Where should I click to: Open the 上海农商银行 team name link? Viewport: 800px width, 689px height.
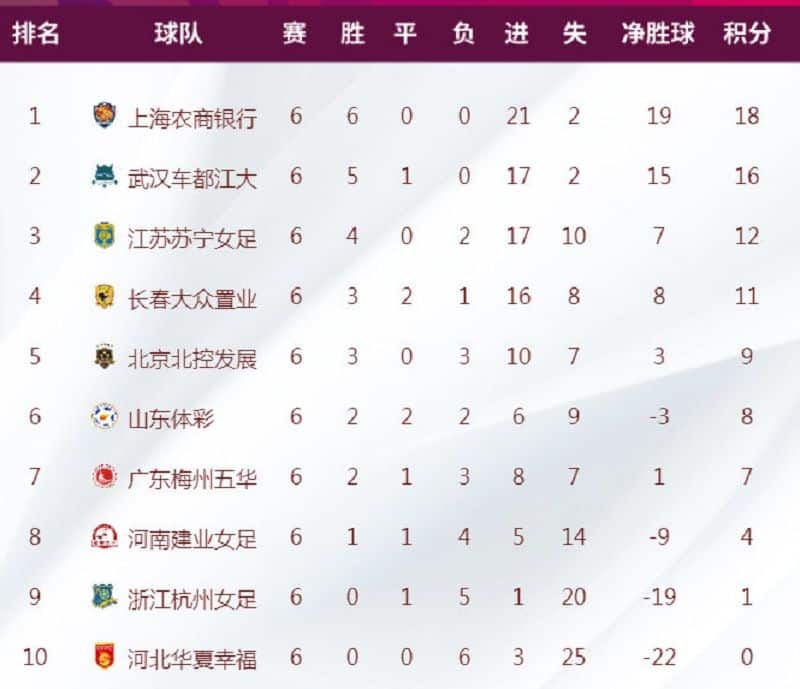click(192, 117)
